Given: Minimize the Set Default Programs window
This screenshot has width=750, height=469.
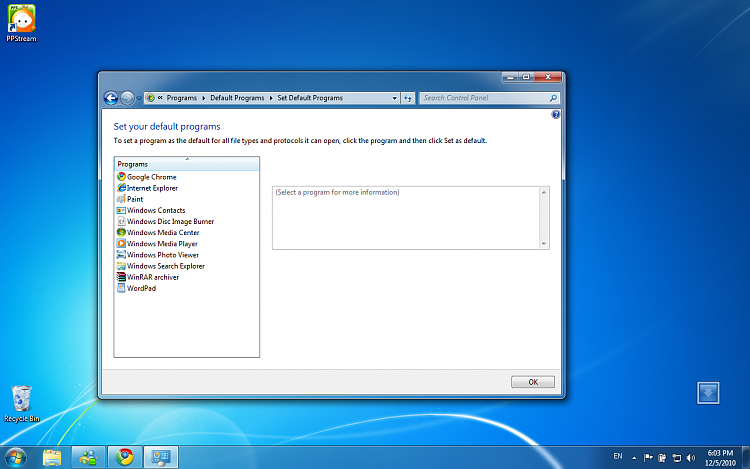Looking at the screenshot, I should [x=510, y=77].
